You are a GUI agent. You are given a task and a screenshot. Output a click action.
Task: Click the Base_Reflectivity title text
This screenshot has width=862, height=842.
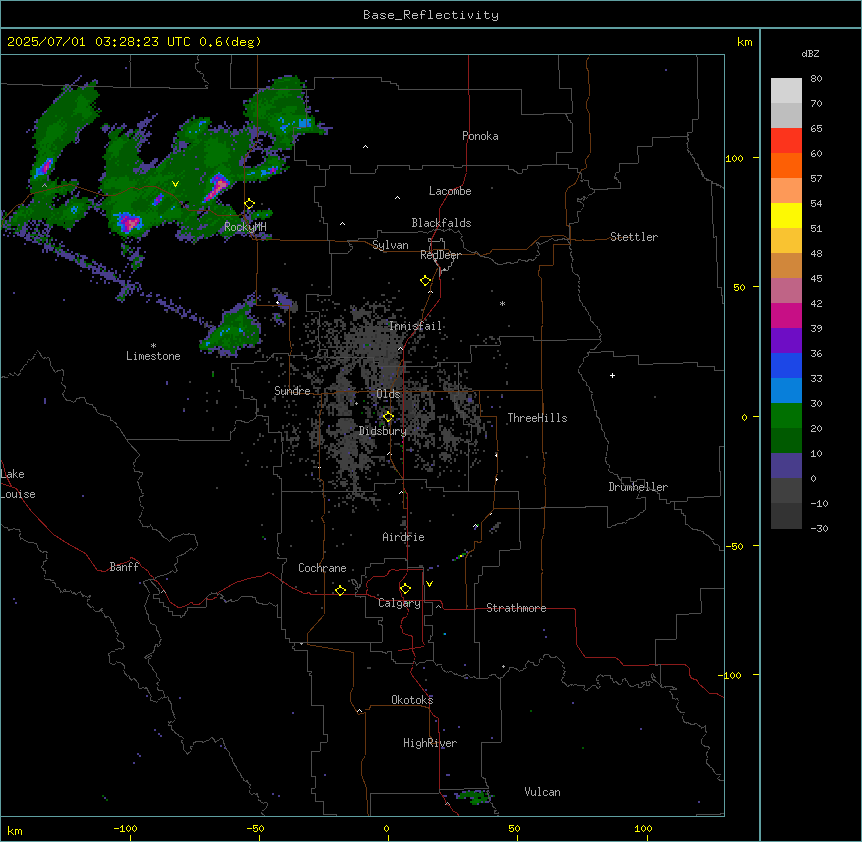pos(431,15)
